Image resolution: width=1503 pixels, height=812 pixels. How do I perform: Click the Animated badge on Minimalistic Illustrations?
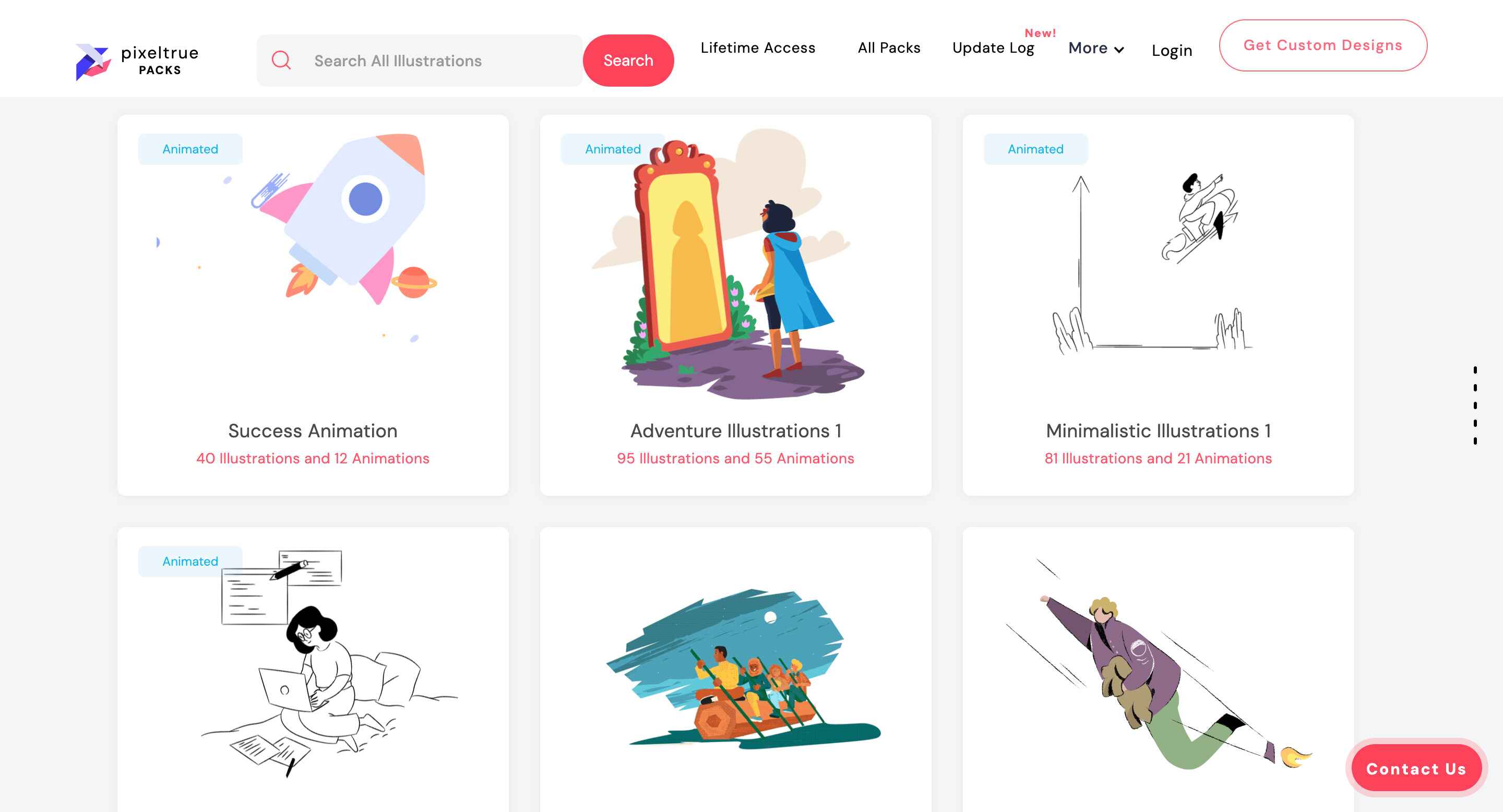tap(1035, 149)
